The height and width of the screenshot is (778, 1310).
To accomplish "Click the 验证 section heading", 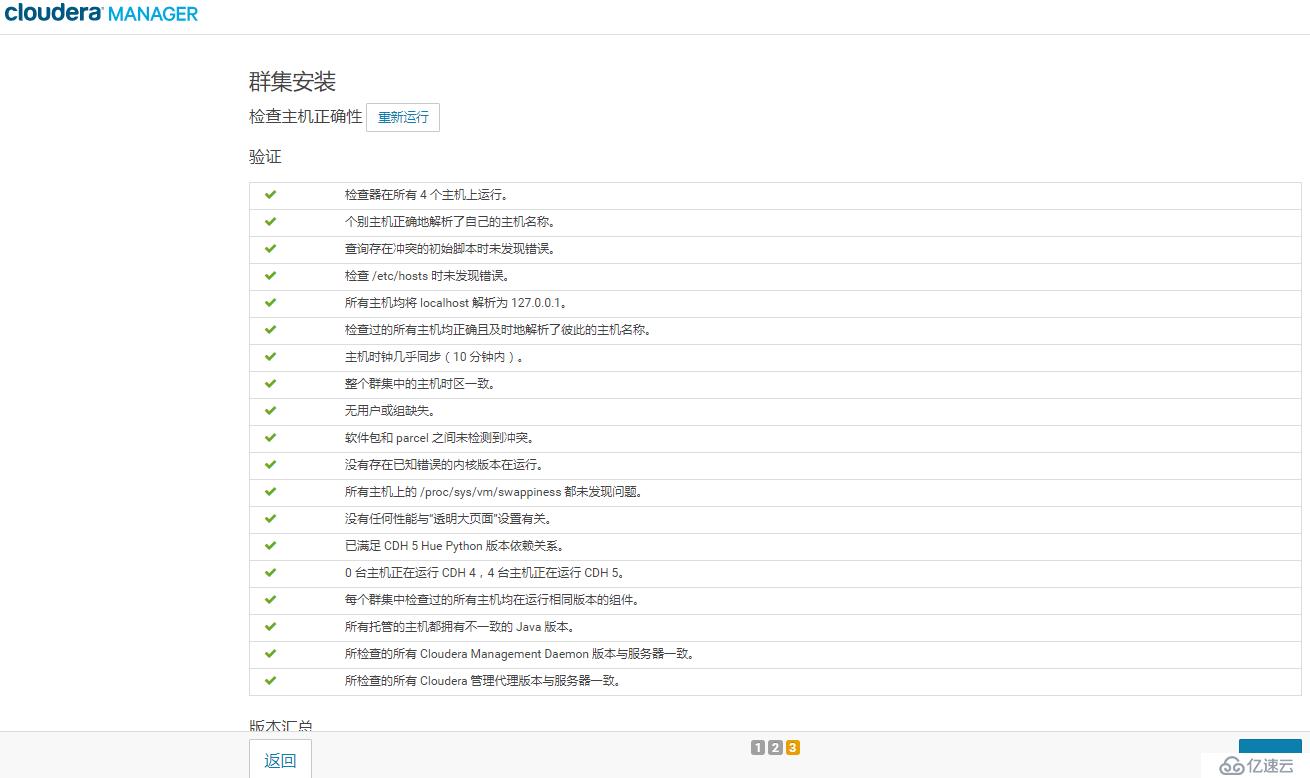I will 265,157.
